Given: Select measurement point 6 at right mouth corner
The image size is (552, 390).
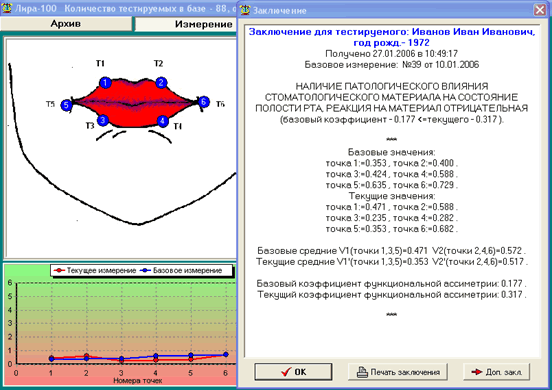Looking at the screenshot, I should pos(203,102).
